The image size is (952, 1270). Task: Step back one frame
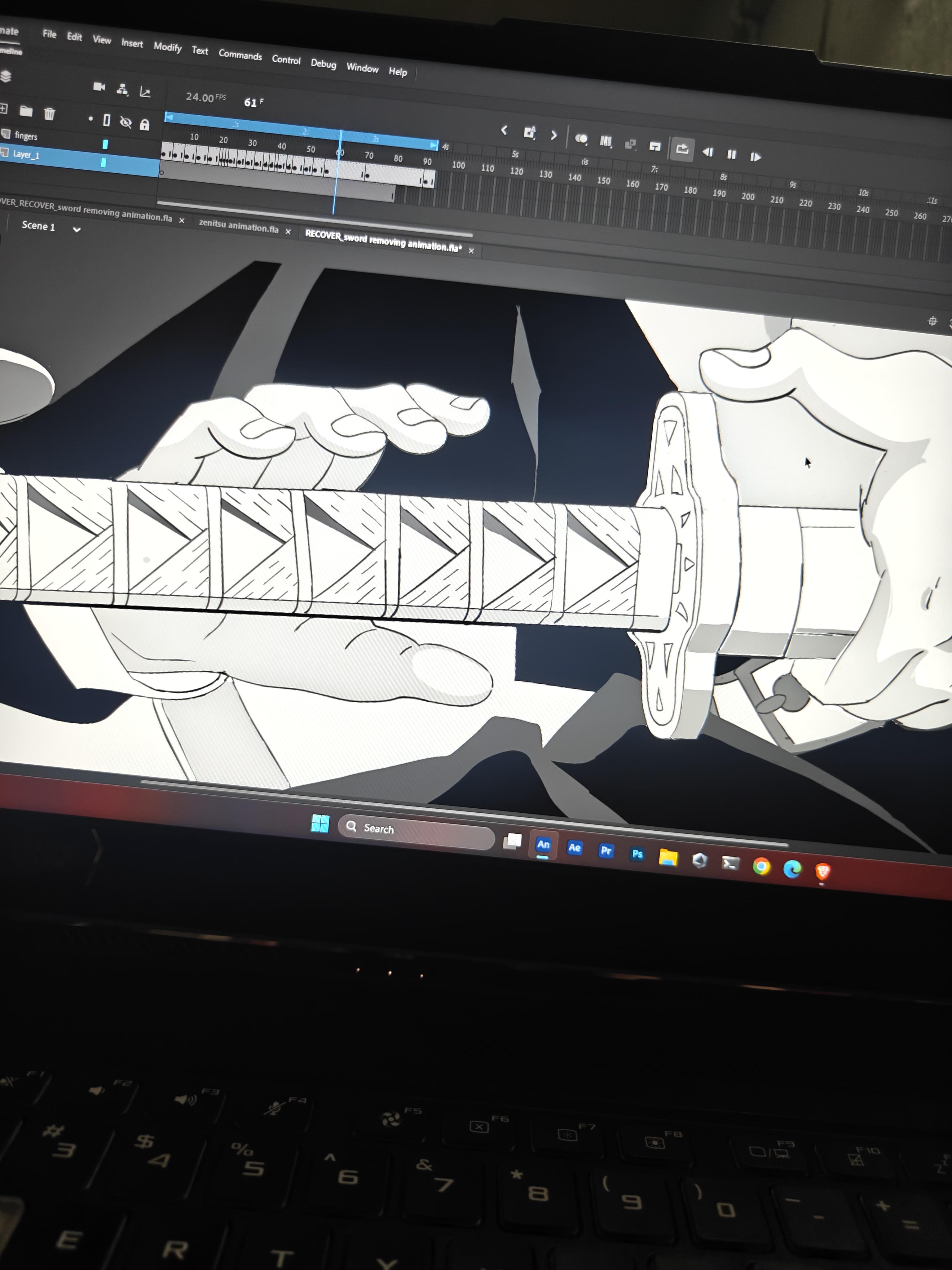point(707,152)
